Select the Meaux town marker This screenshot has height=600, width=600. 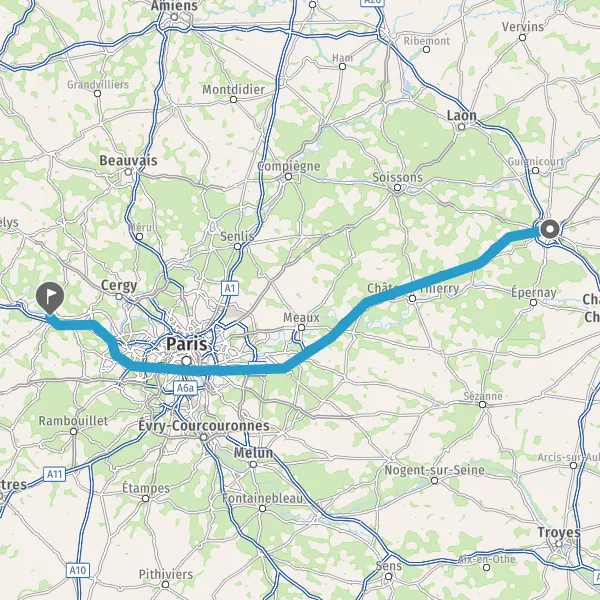[x=302, y=328]
